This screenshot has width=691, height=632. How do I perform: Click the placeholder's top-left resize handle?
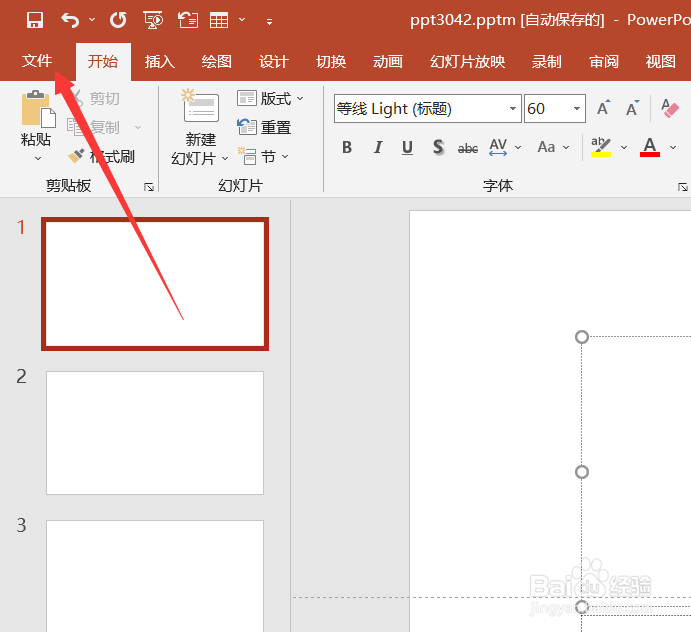582,337
